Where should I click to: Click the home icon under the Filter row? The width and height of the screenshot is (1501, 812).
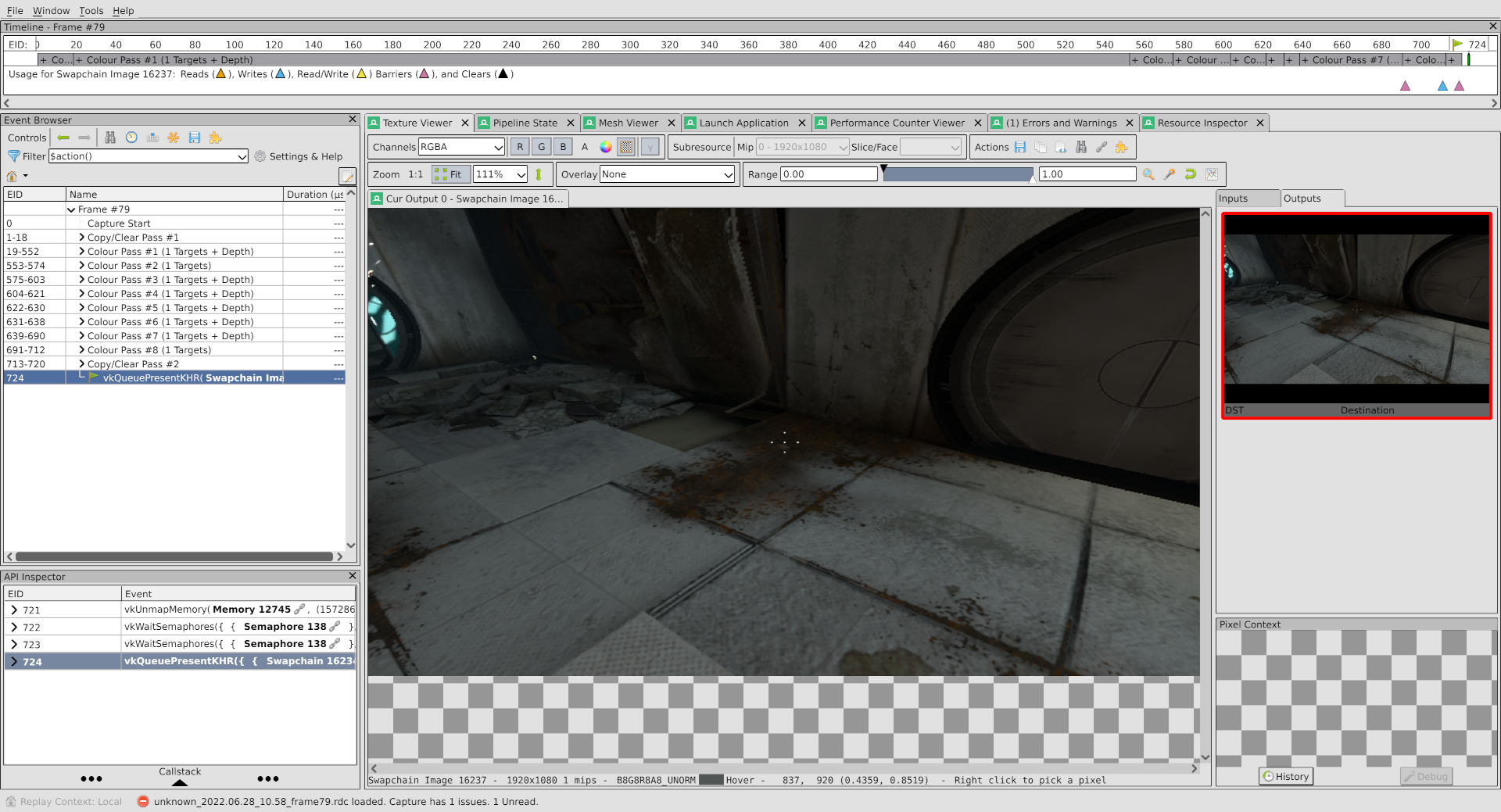[x=12, y=176]
